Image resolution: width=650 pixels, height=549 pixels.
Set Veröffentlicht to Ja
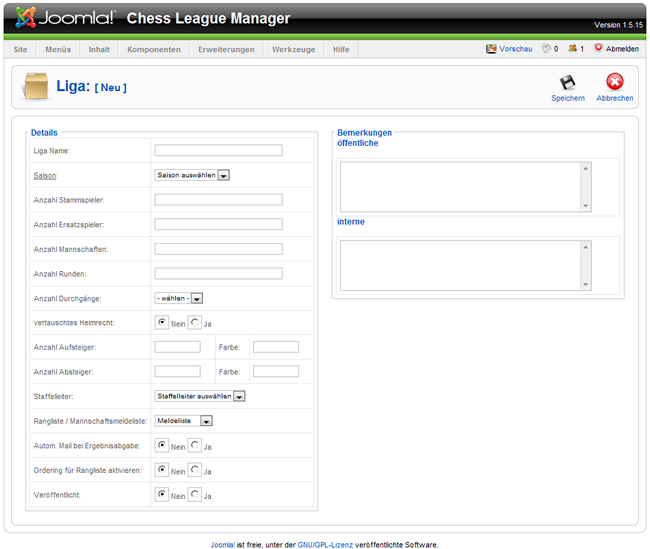195,494
